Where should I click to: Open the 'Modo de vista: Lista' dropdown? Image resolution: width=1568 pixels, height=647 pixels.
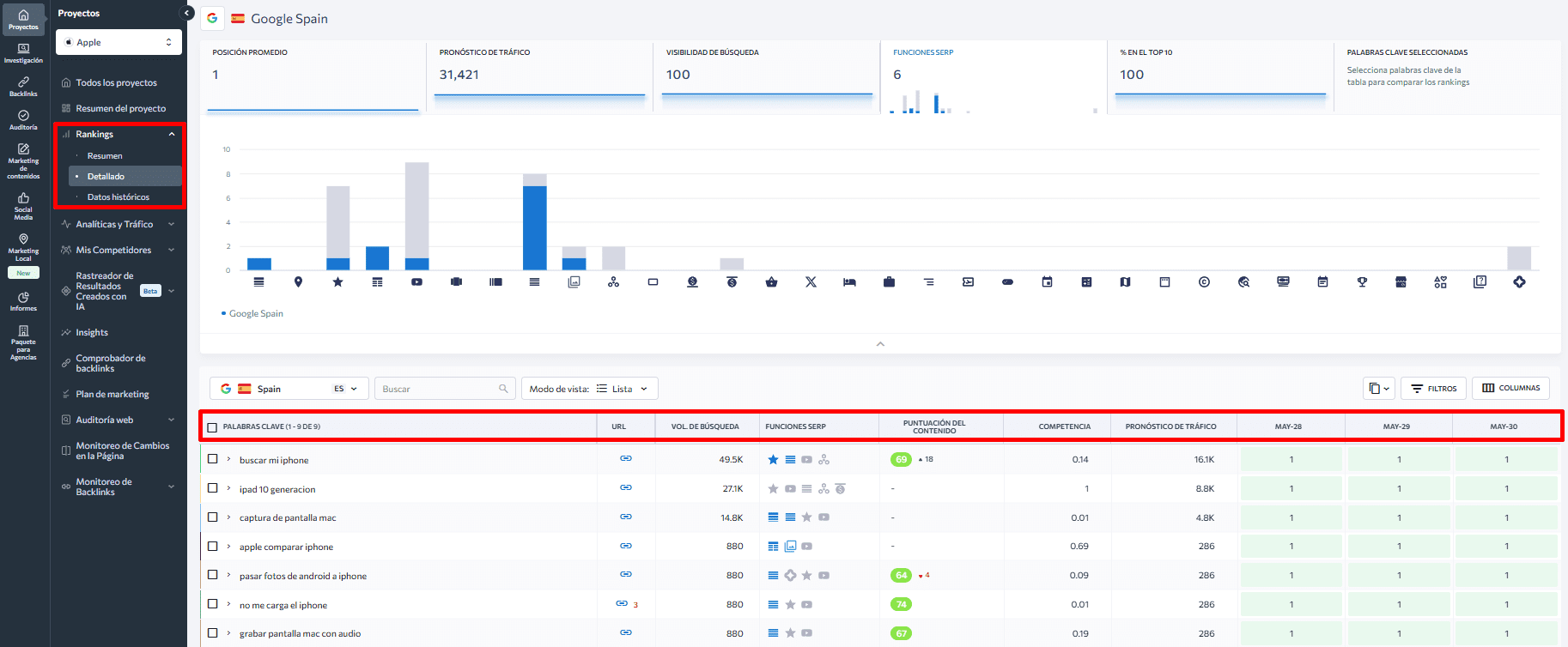point(590,389)
